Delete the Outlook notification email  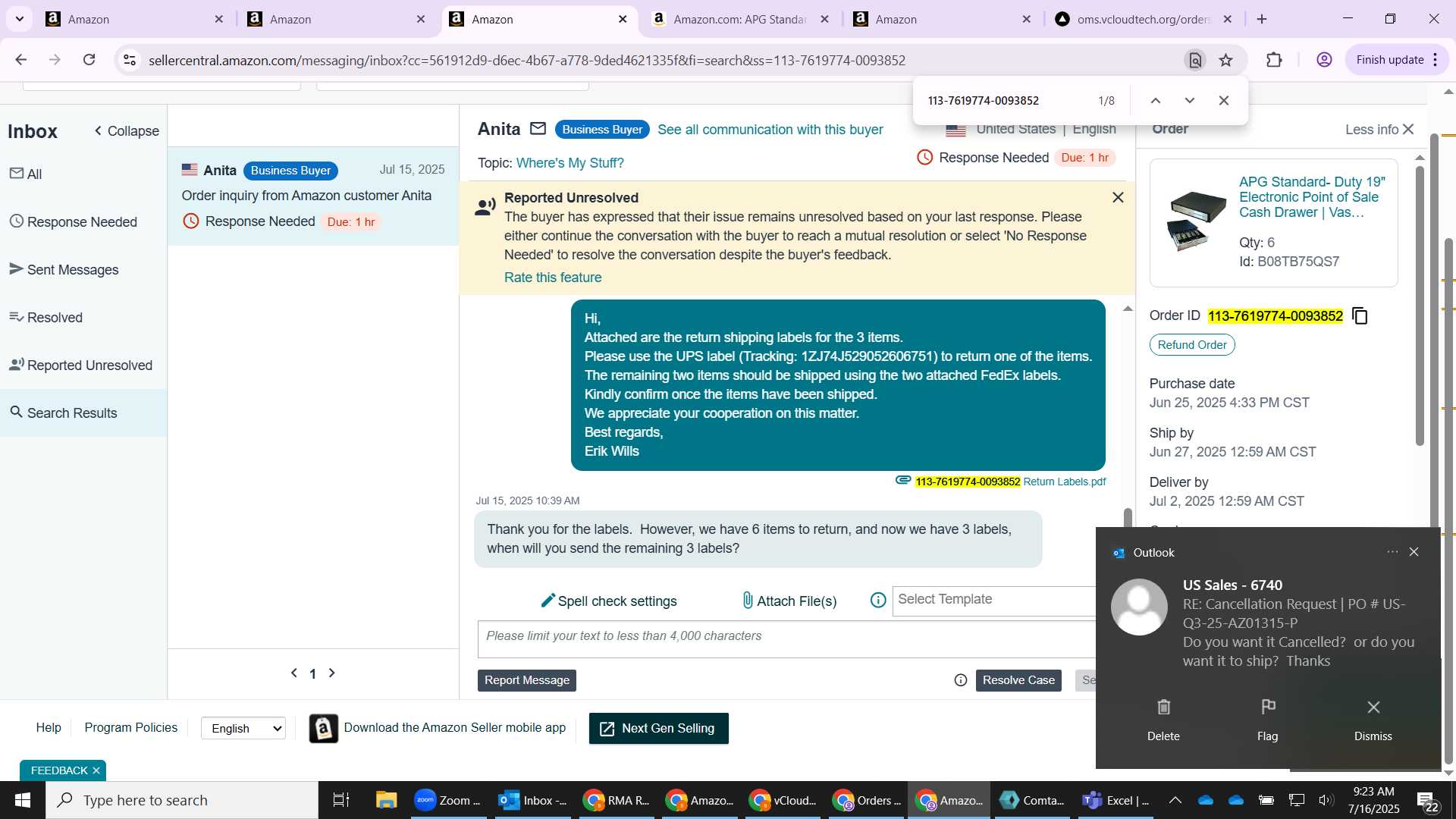pos(1163,720)
